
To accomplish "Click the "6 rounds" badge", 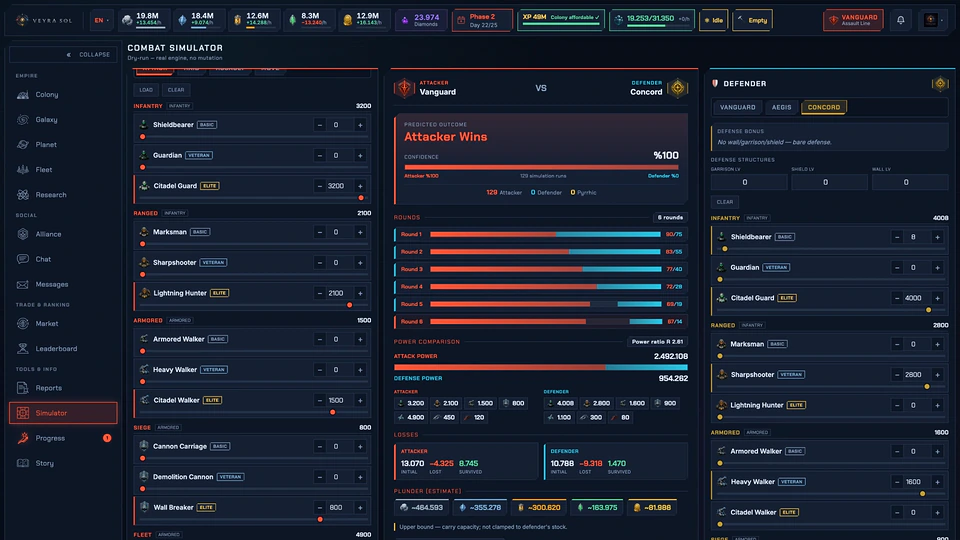I will pos(670,217).
